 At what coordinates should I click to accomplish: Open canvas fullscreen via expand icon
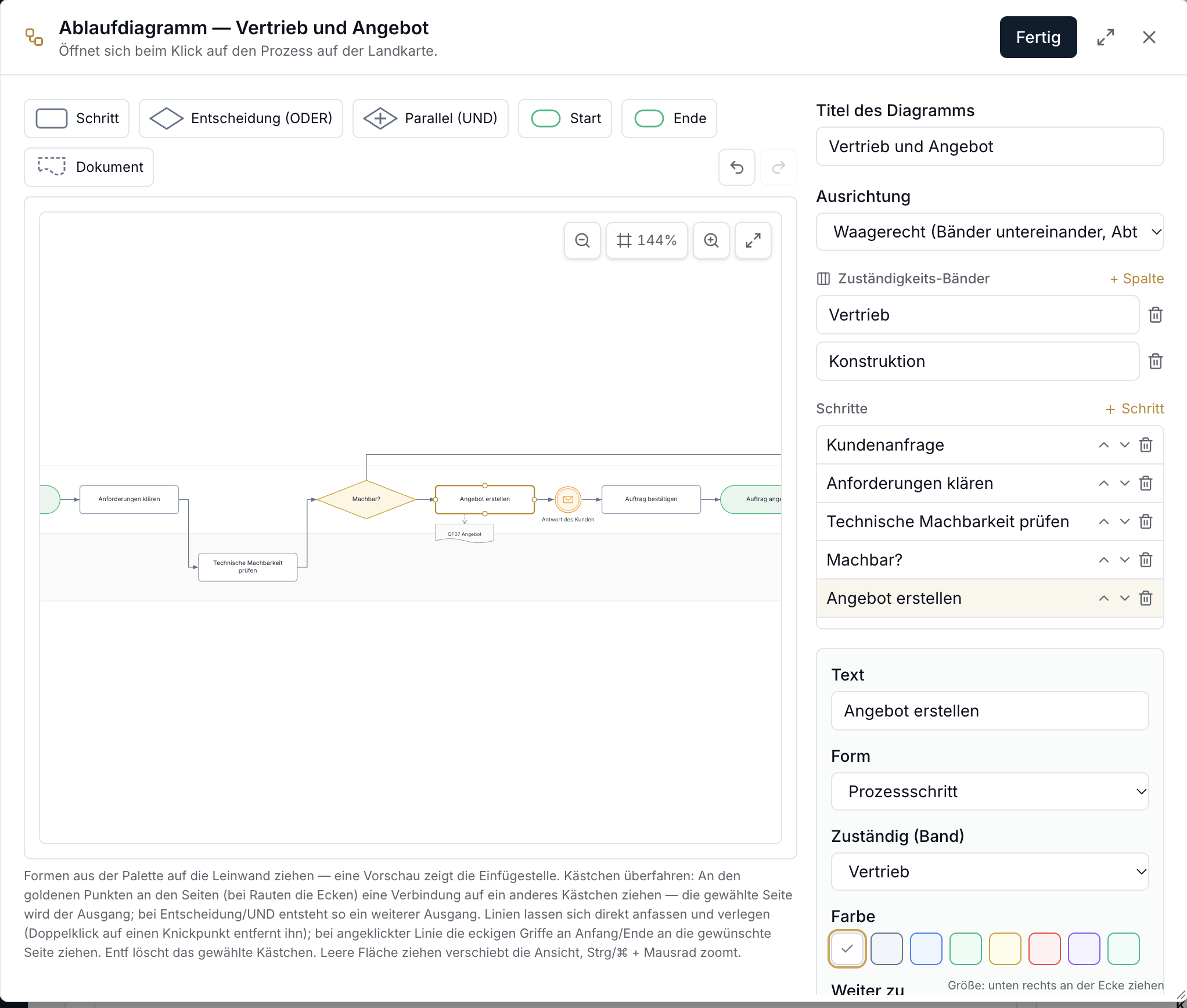753,240
